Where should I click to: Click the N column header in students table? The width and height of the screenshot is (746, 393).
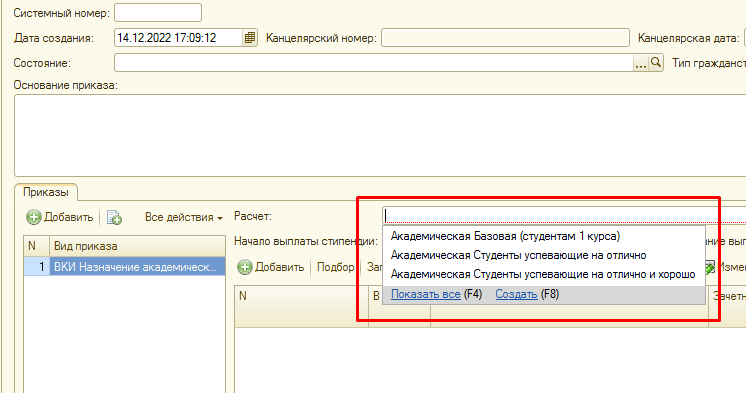pos(302,306)
